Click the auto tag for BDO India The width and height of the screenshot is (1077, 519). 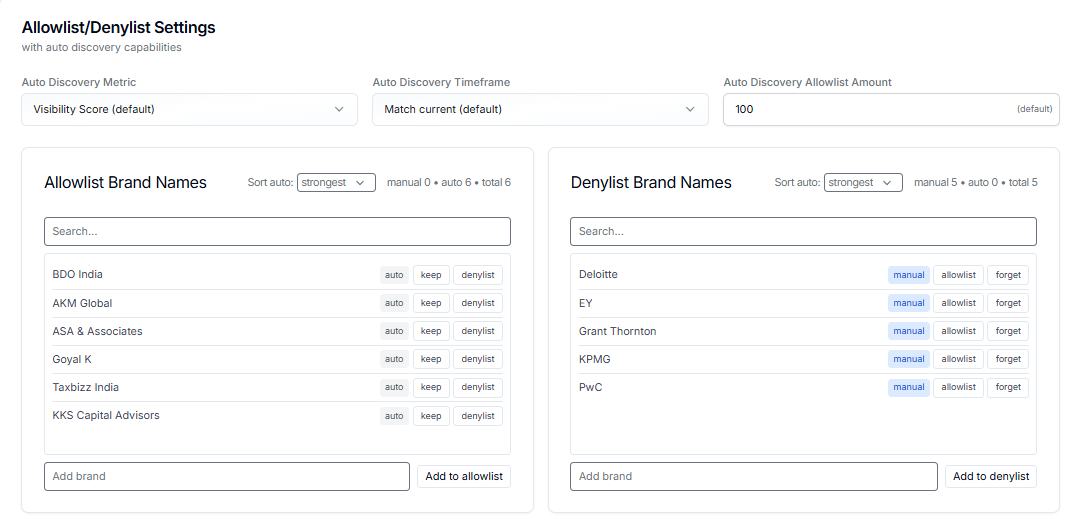click(394, 275)
